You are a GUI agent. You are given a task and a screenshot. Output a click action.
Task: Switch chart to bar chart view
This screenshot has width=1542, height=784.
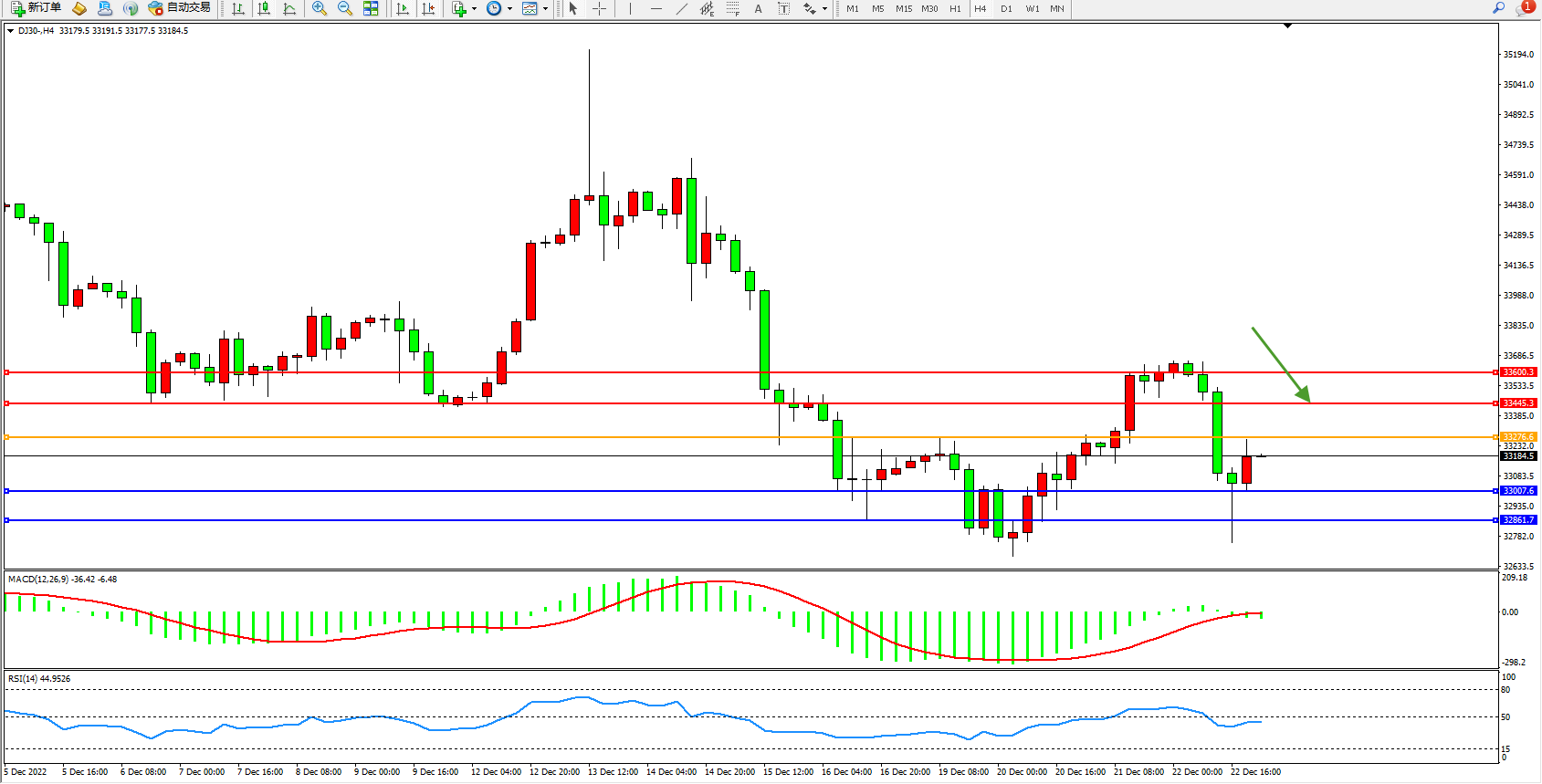[238, 8]
